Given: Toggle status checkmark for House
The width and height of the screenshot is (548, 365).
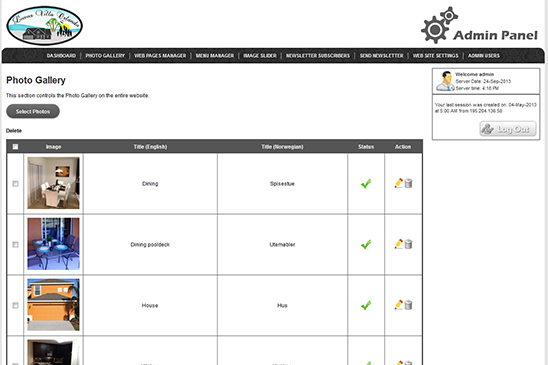Looking at the screenshot, I should [366, 305].
